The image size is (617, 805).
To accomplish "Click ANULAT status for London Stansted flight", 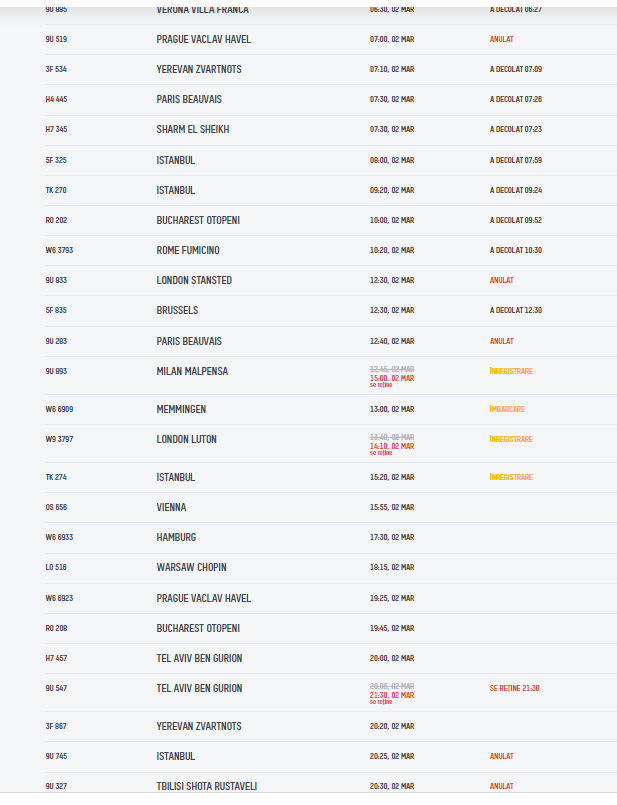I will [x=501, y=280].
